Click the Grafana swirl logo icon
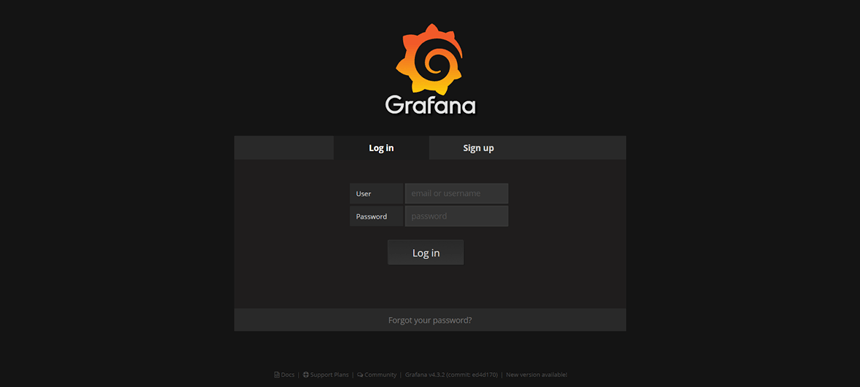This screenshot has height=387, width=860. [429, 59]
